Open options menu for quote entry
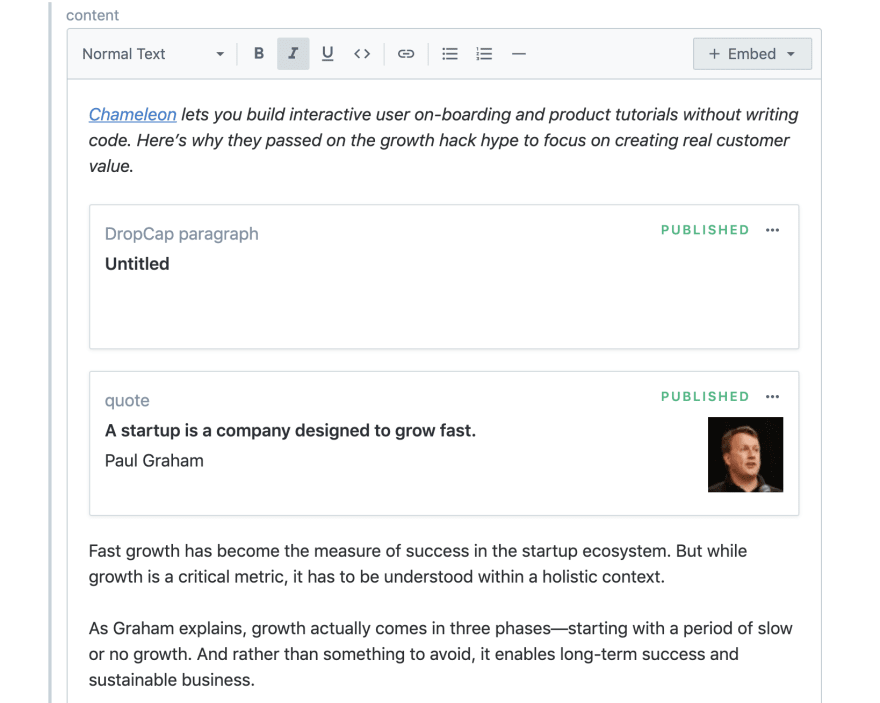This screenshot has width=880, height=703. tap(772, 397)
